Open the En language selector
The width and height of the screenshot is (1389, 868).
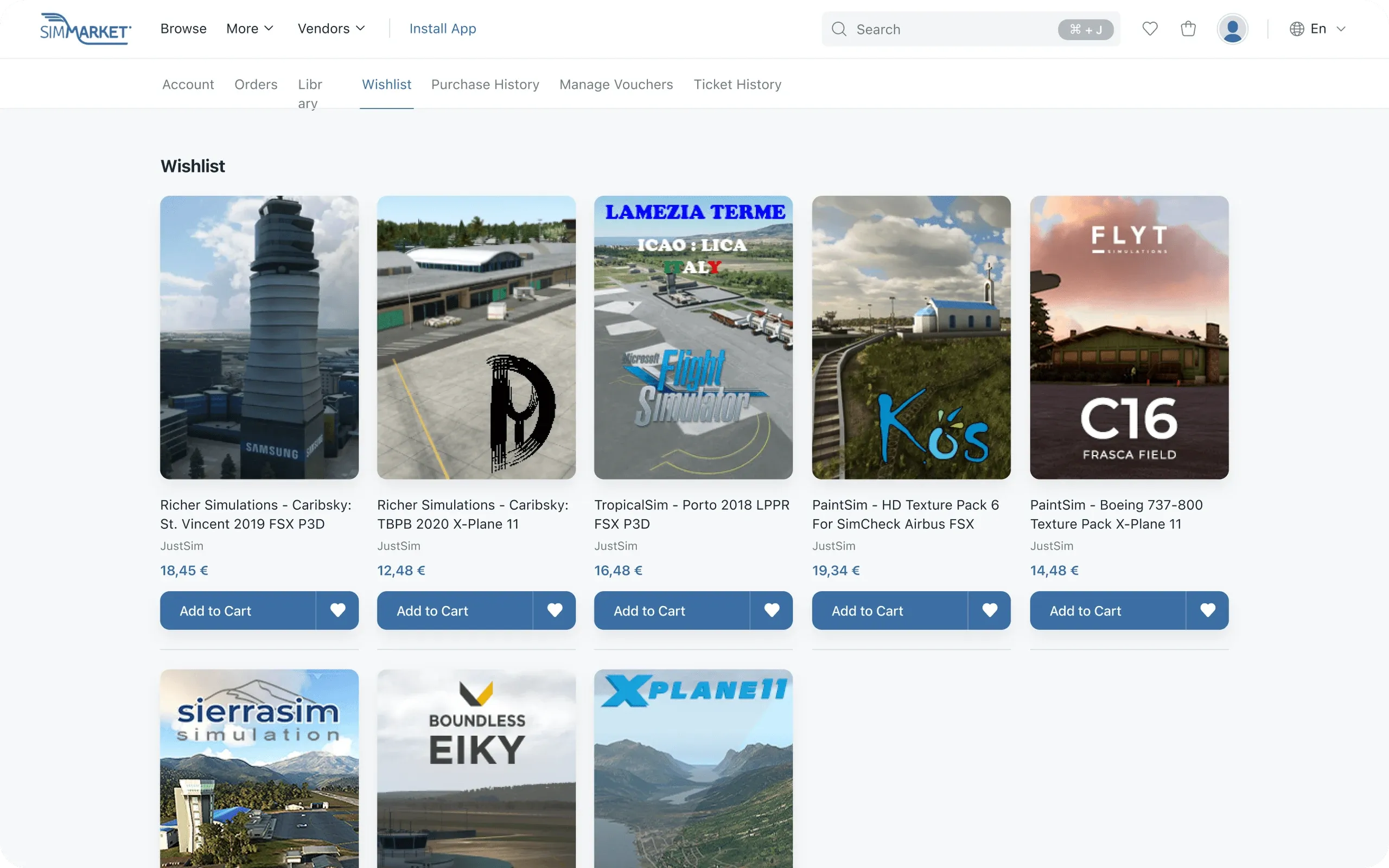pos(1318,29)
